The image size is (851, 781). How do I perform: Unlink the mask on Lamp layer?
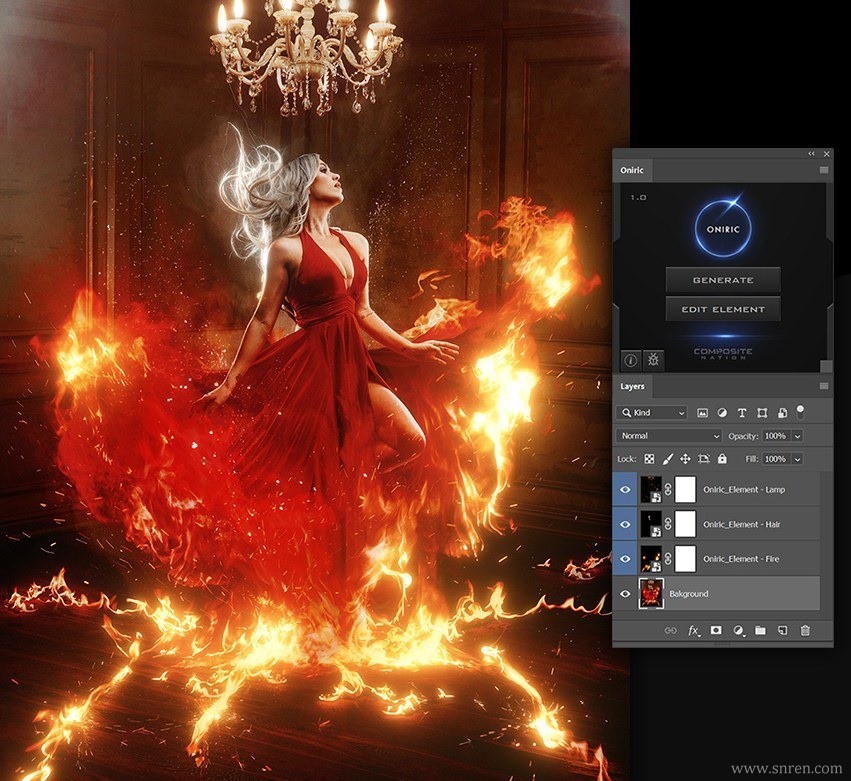[x=669, y=490]
